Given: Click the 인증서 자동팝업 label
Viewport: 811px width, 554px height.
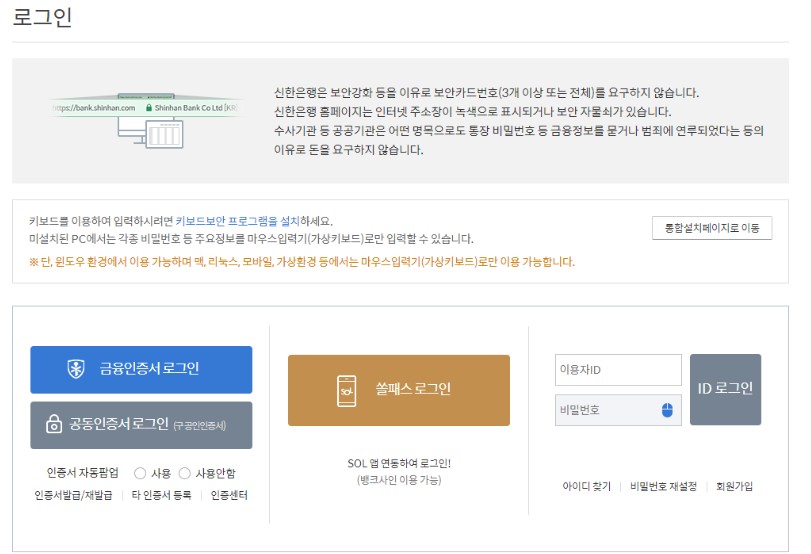Looking at the screenshot, I should (x=83, y=473).
